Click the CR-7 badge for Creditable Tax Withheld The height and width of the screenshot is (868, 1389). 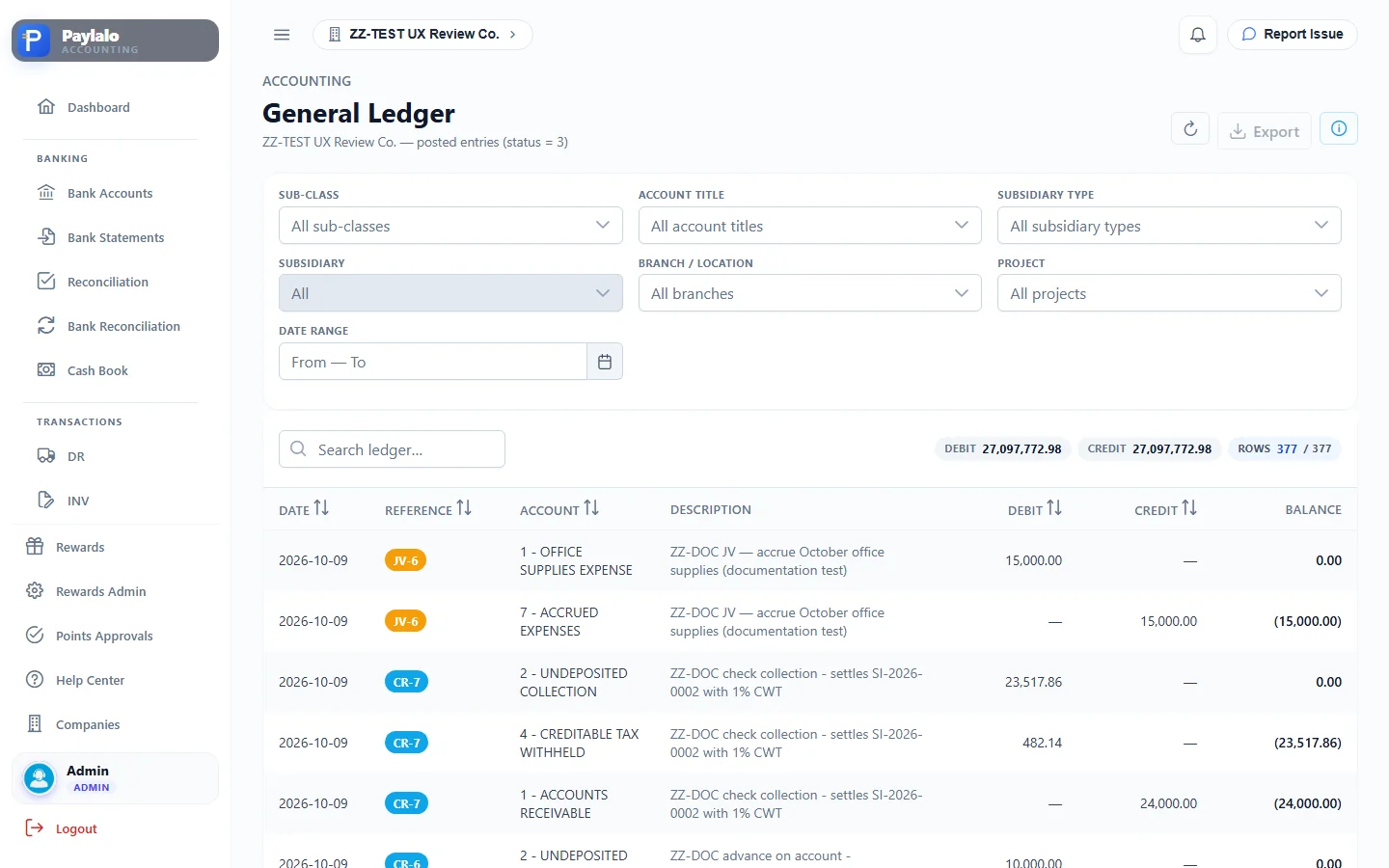click(x=406, y=743)
